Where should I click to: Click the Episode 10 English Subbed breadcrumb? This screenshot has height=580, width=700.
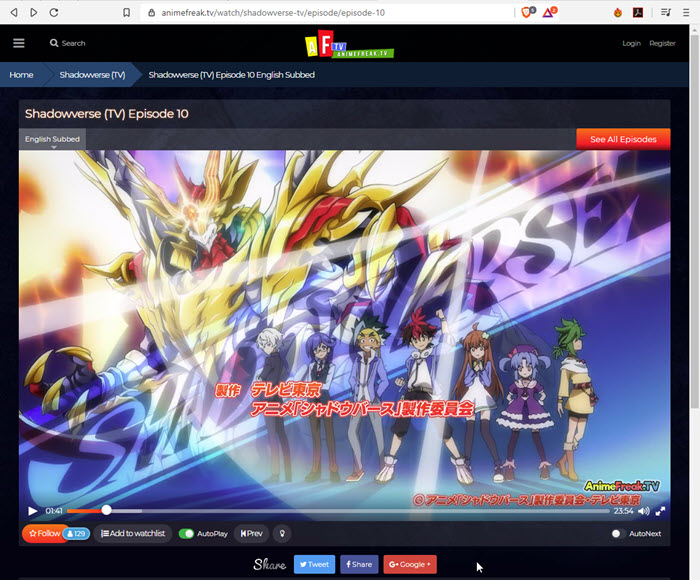(232, 75)
